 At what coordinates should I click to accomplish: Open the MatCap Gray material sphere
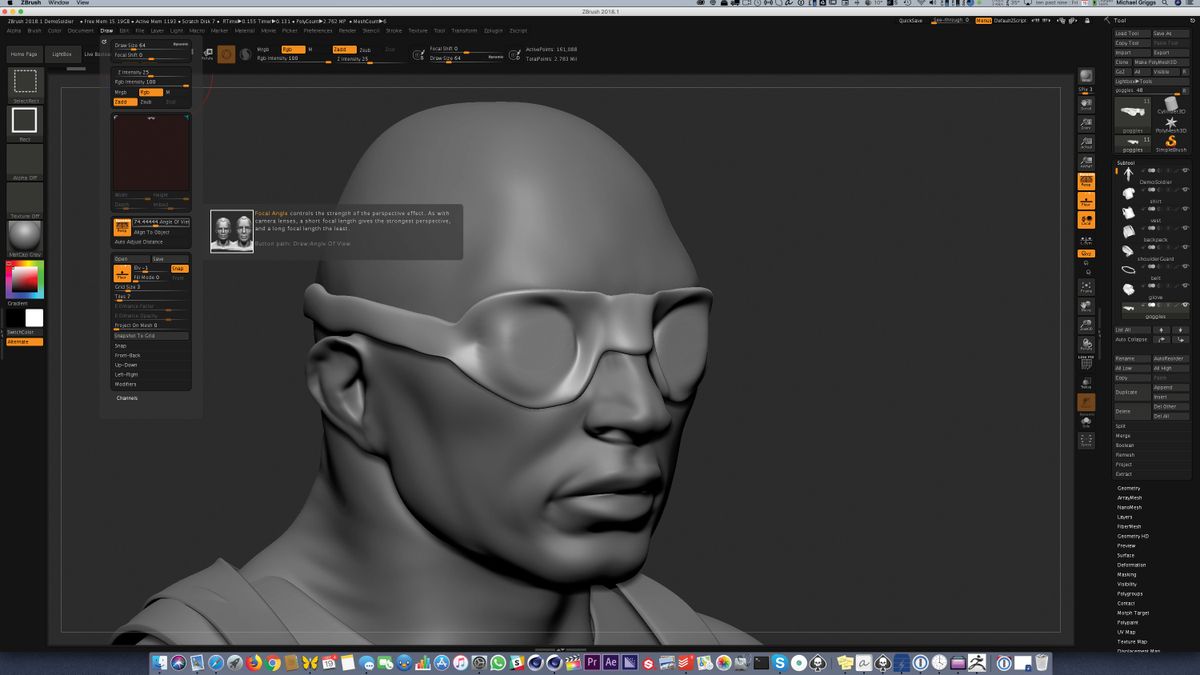(24, 237)
